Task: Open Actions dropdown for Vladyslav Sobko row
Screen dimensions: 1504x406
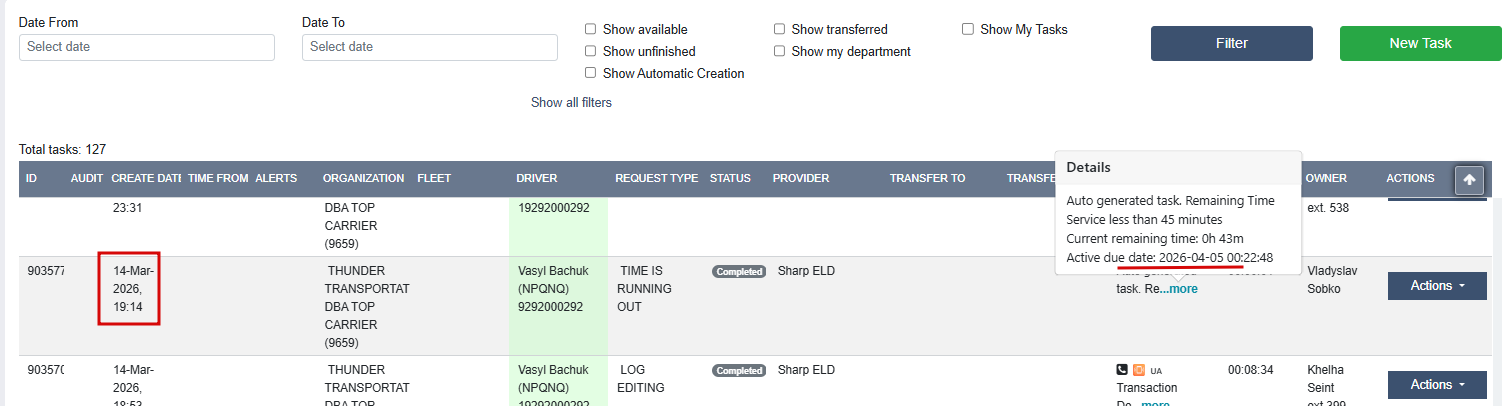Action: click(1437, 286)
